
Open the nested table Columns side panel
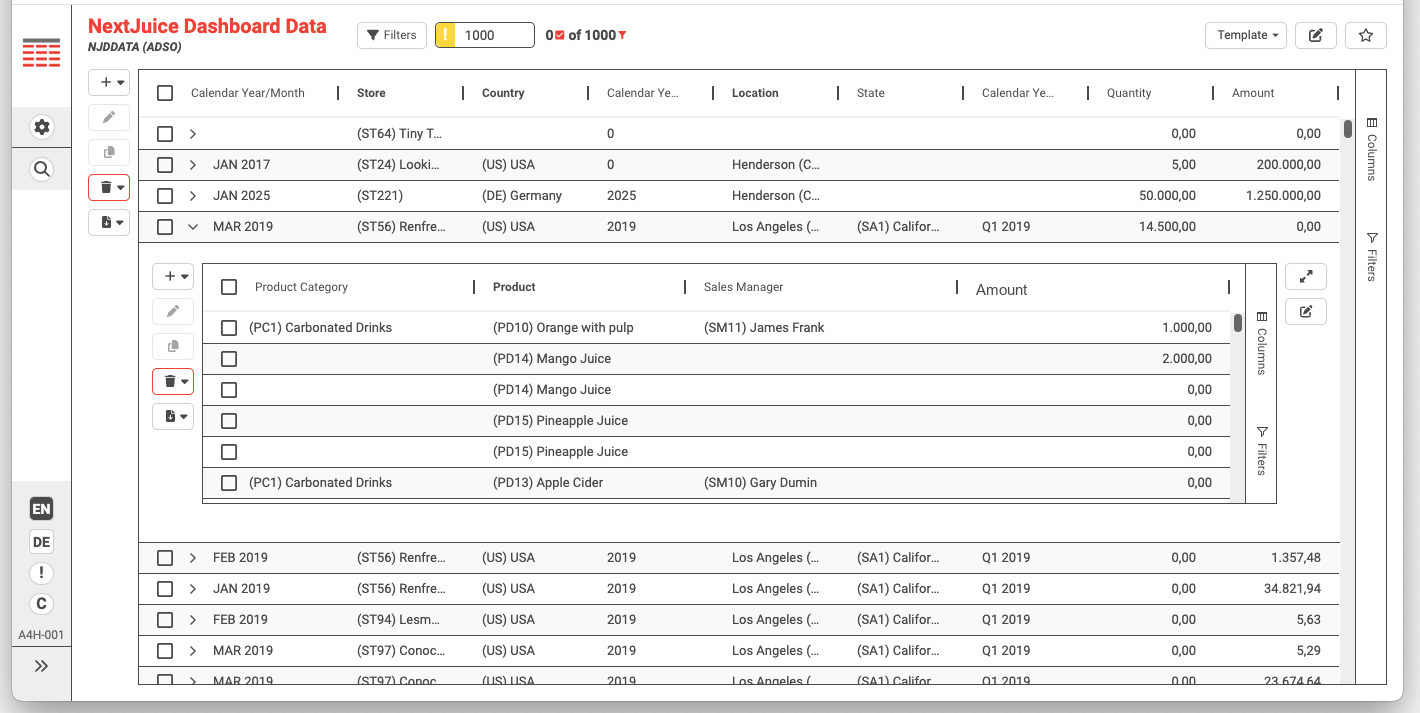coord(1262,343)
